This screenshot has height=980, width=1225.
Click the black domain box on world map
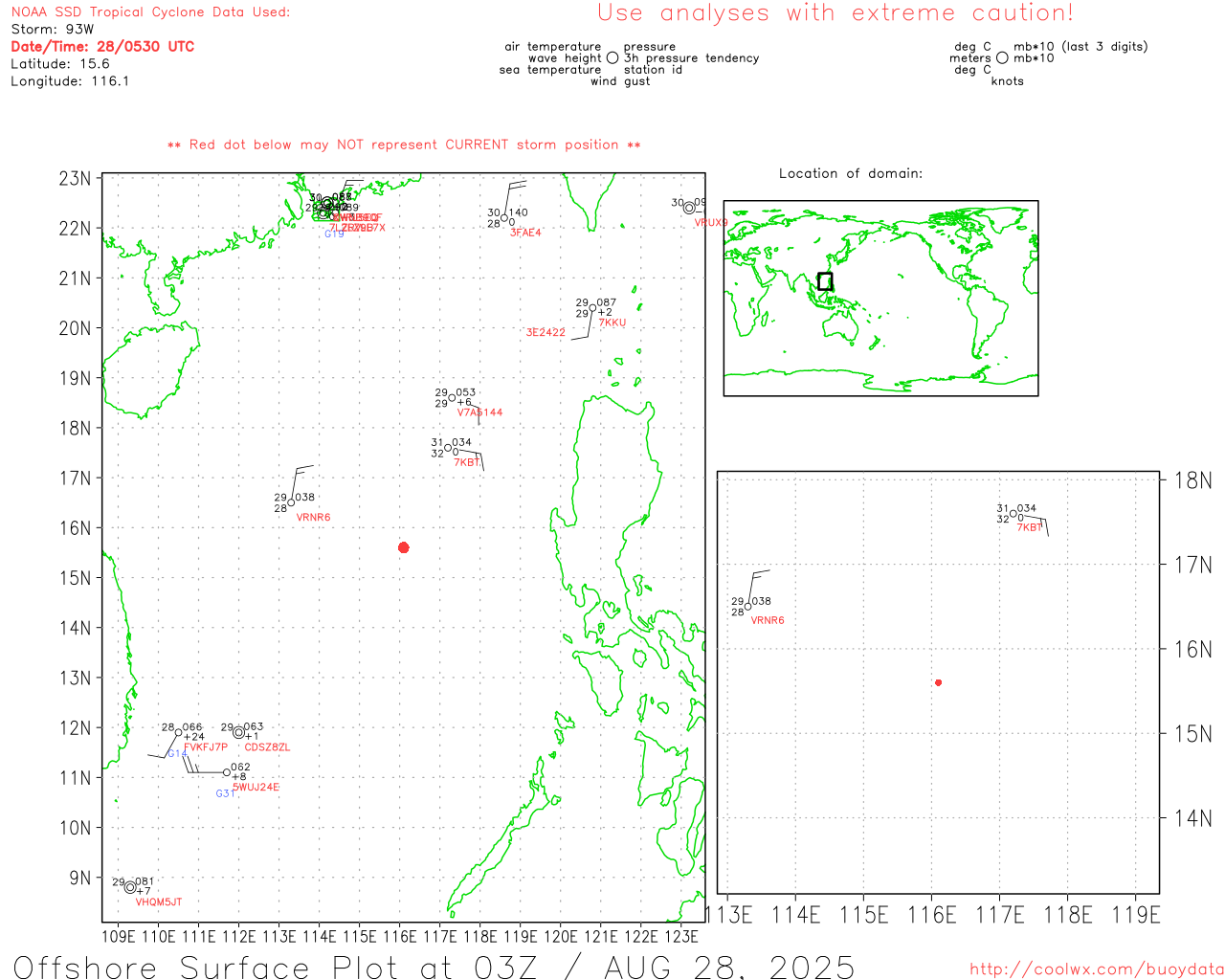825,281
